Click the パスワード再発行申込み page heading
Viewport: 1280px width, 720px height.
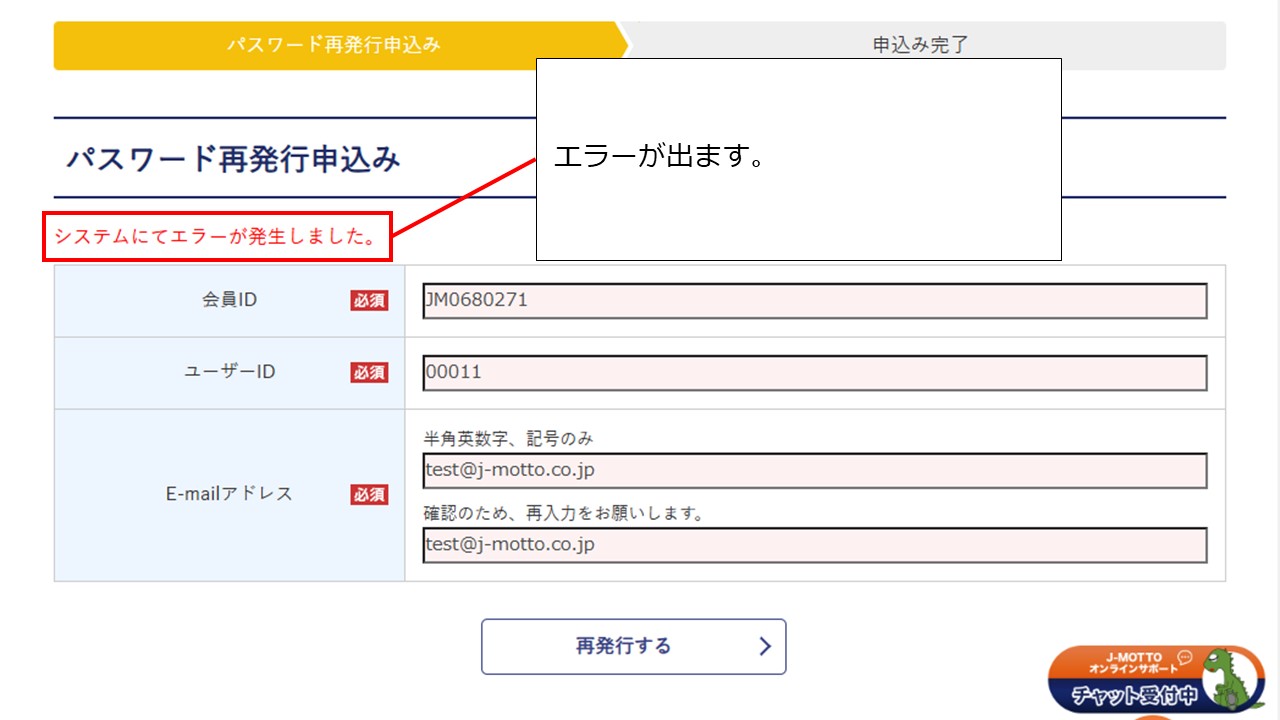(x=233, y=159)
